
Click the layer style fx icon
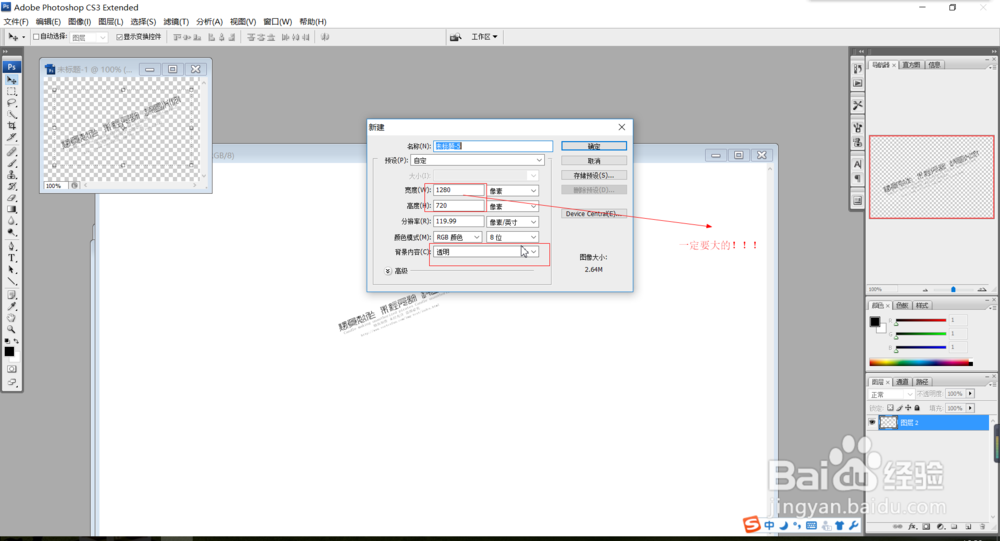tap(913, 526)
